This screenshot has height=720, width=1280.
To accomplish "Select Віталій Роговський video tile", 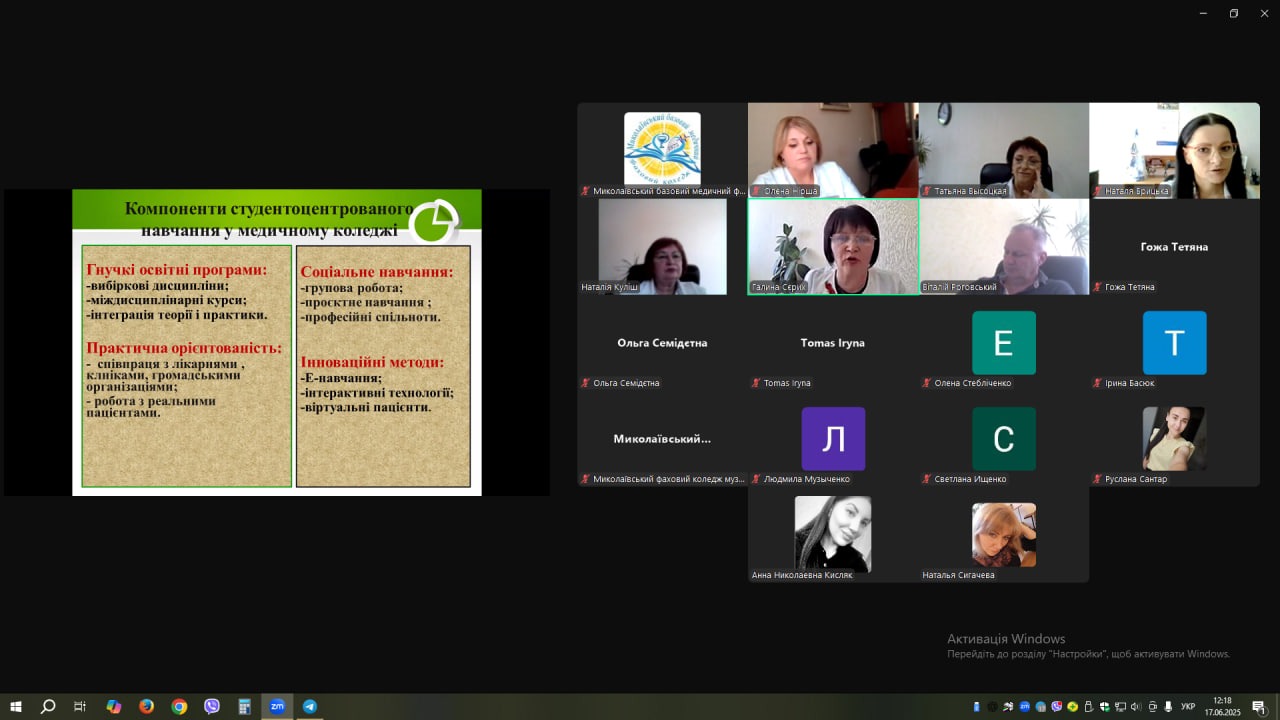I will tap(1004, 246).
